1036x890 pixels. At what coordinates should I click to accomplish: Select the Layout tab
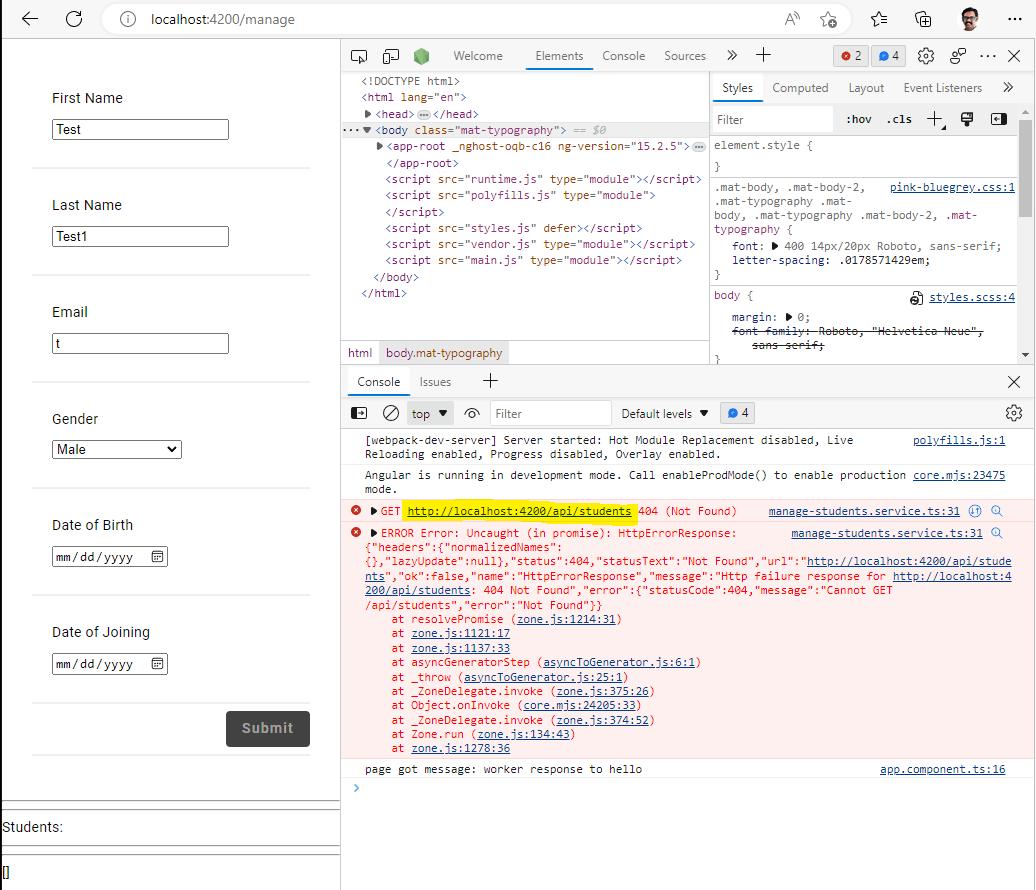tap(866, 88)
